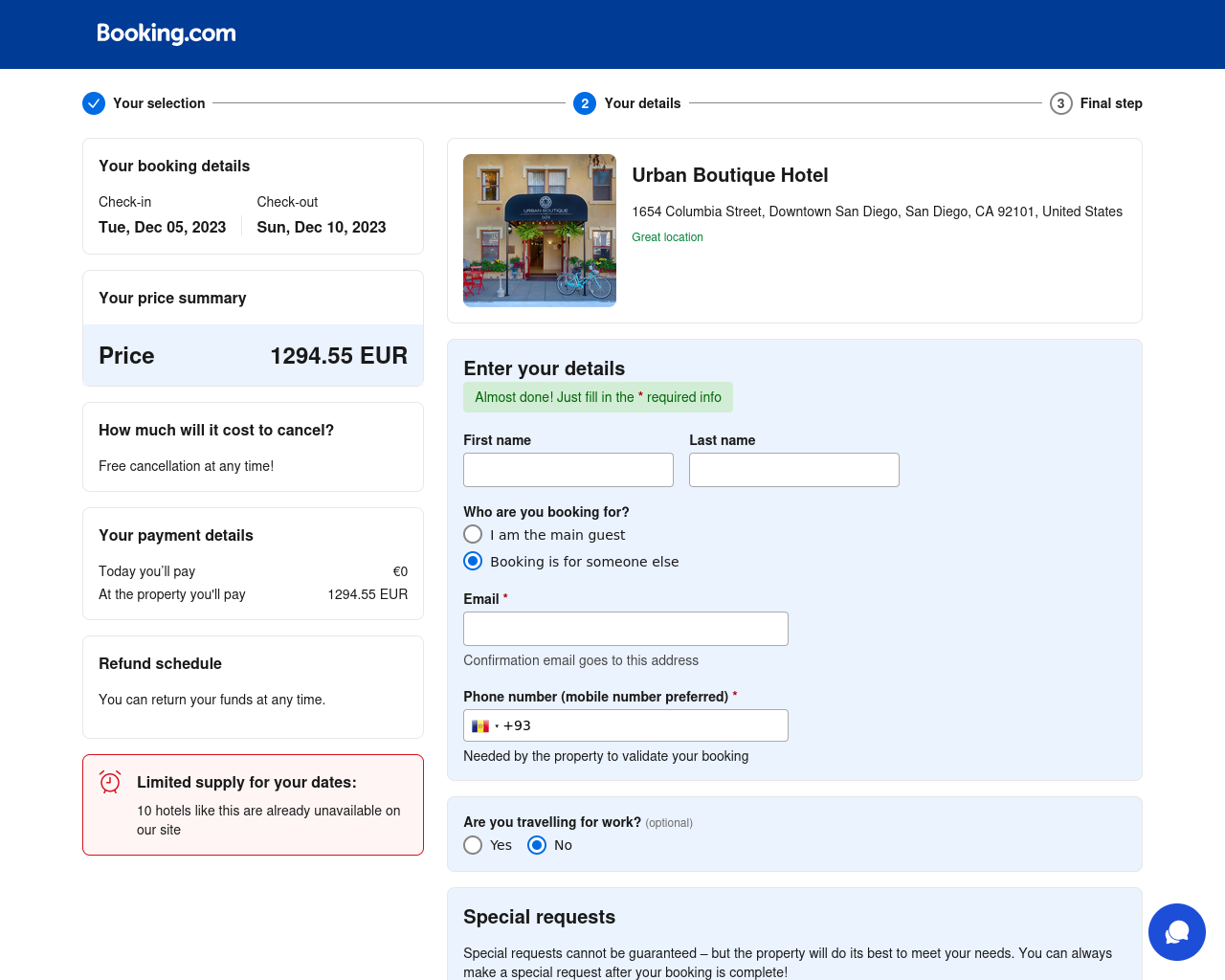The width and height of the screenshot is (1225, 980).
Task: Click 'Needed by the property to validate' hint
Action: tap(606, 756)
